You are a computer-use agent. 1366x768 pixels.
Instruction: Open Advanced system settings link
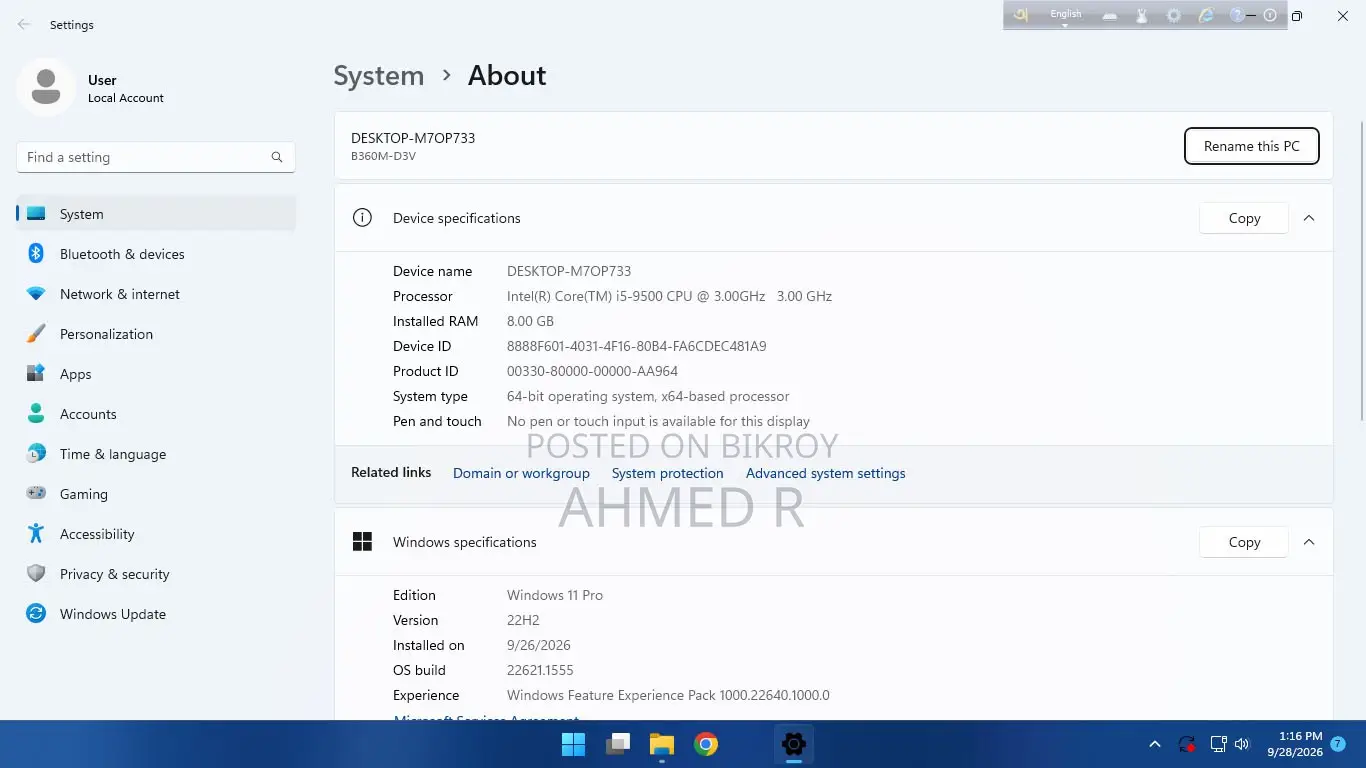click(826, 473)
